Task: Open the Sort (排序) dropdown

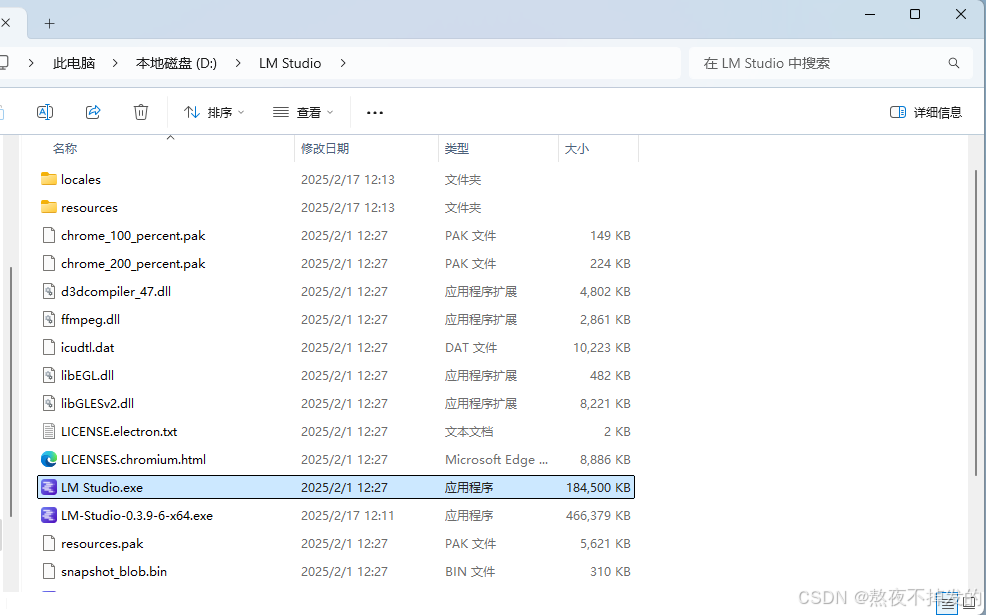Action: [214, 113]
